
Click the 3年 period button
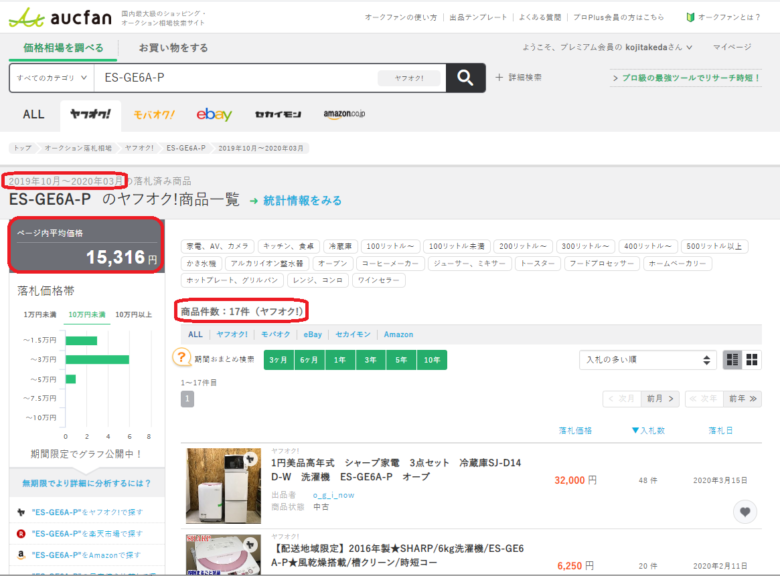point(371,360)
